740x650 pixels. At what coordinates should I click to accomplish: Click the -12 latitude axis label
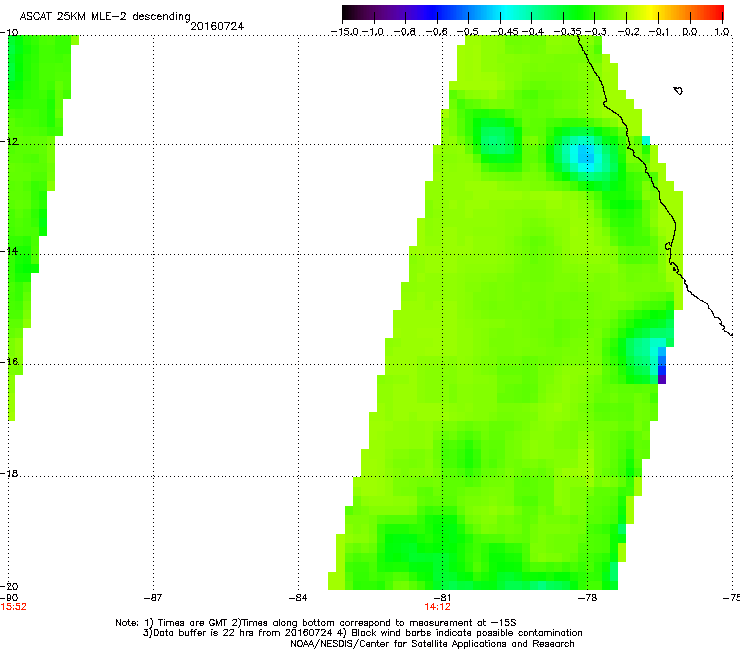(9, 142)
